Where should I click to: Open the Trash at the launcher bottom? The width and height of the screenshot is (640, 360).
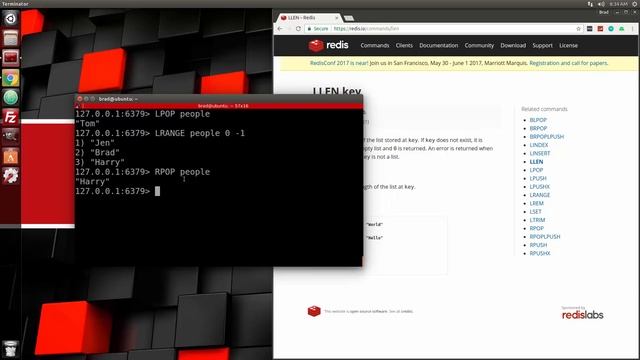(10, 349)
